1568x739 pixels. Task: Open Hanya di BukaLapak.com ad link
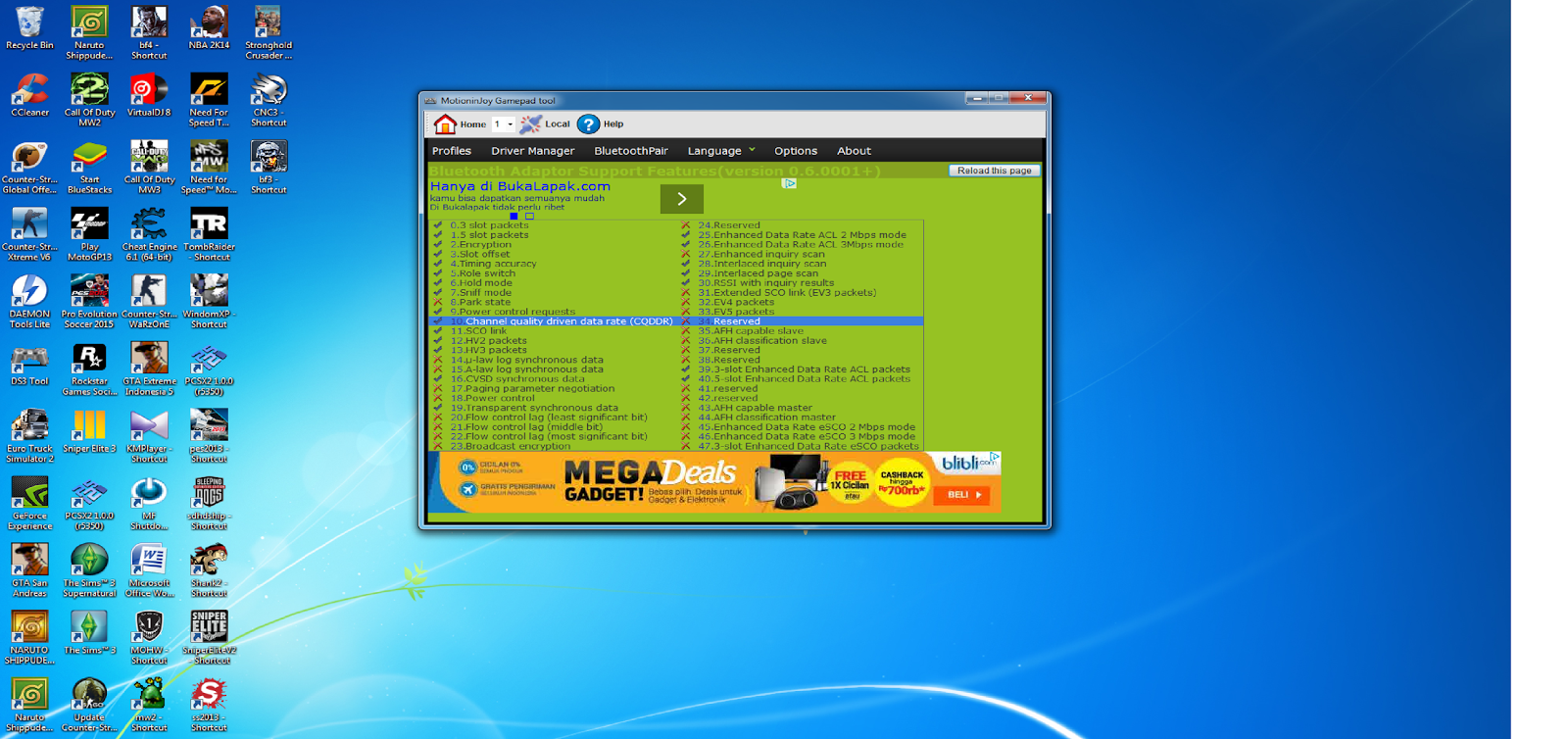tap(520, 186)
